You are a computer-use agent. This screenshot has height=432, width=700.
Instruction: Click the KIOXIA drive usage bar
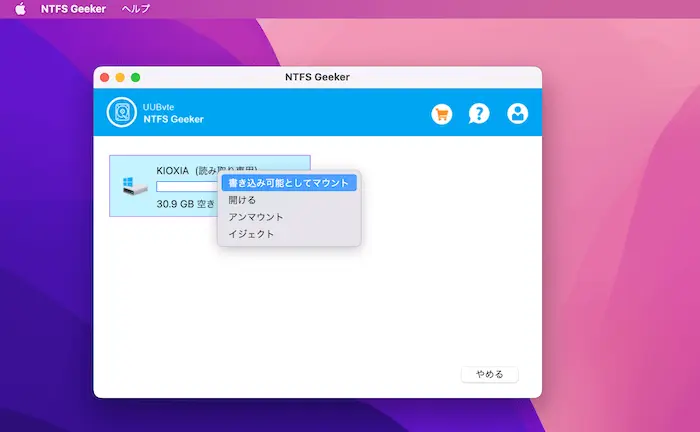(187, 187)
